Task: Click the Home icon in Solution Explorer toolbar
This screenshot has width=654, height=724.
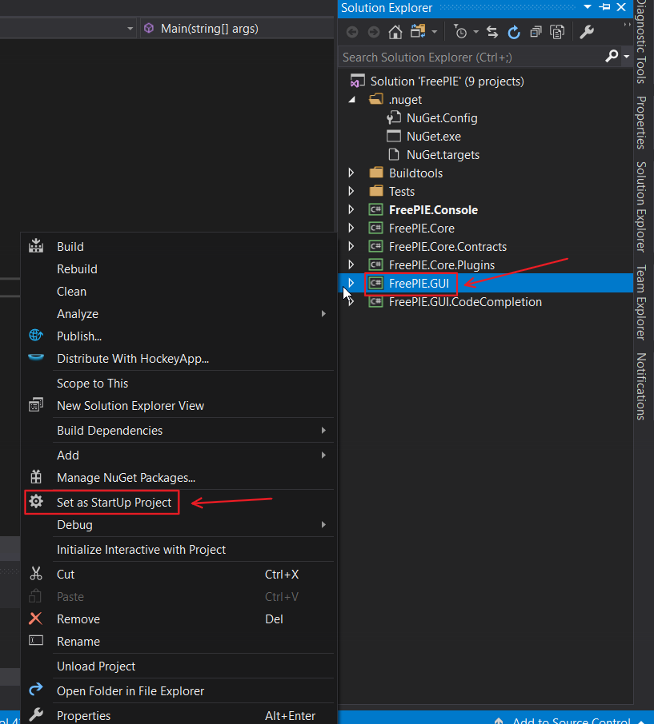Action: pyautogui.click(x=395, y=32)
